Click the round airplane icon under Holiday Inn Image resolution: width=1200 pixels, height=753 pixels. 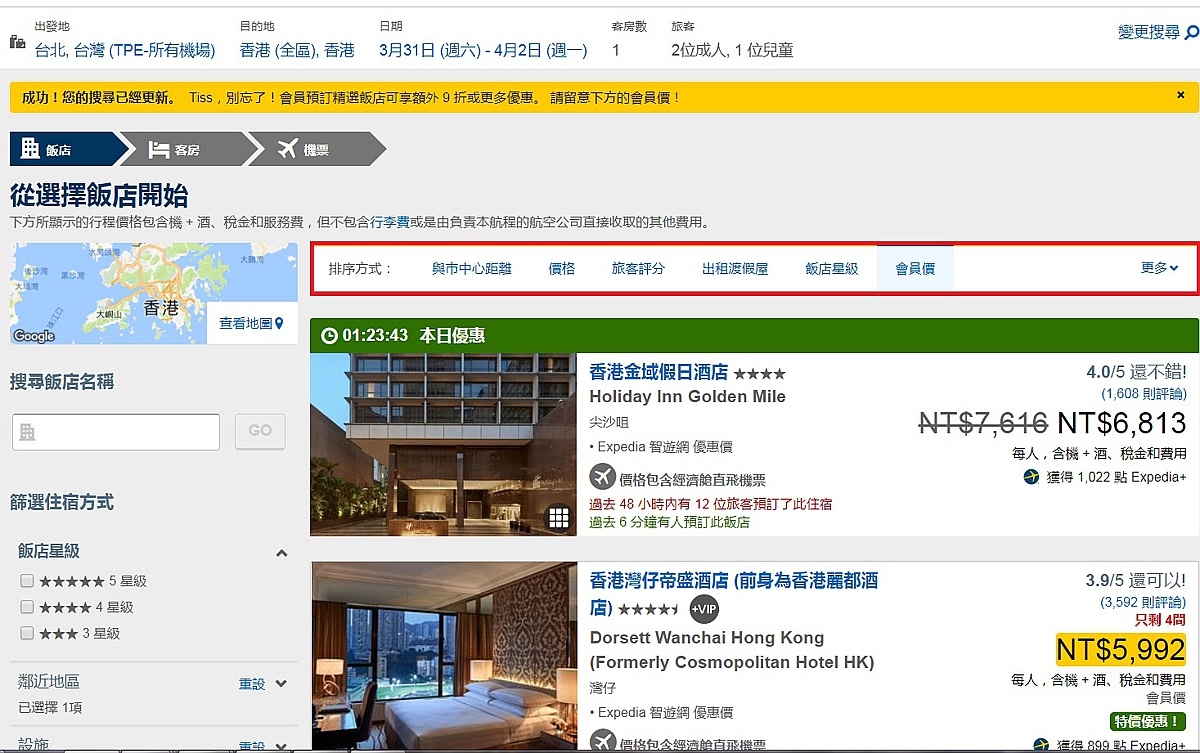[x=602, y=477]
